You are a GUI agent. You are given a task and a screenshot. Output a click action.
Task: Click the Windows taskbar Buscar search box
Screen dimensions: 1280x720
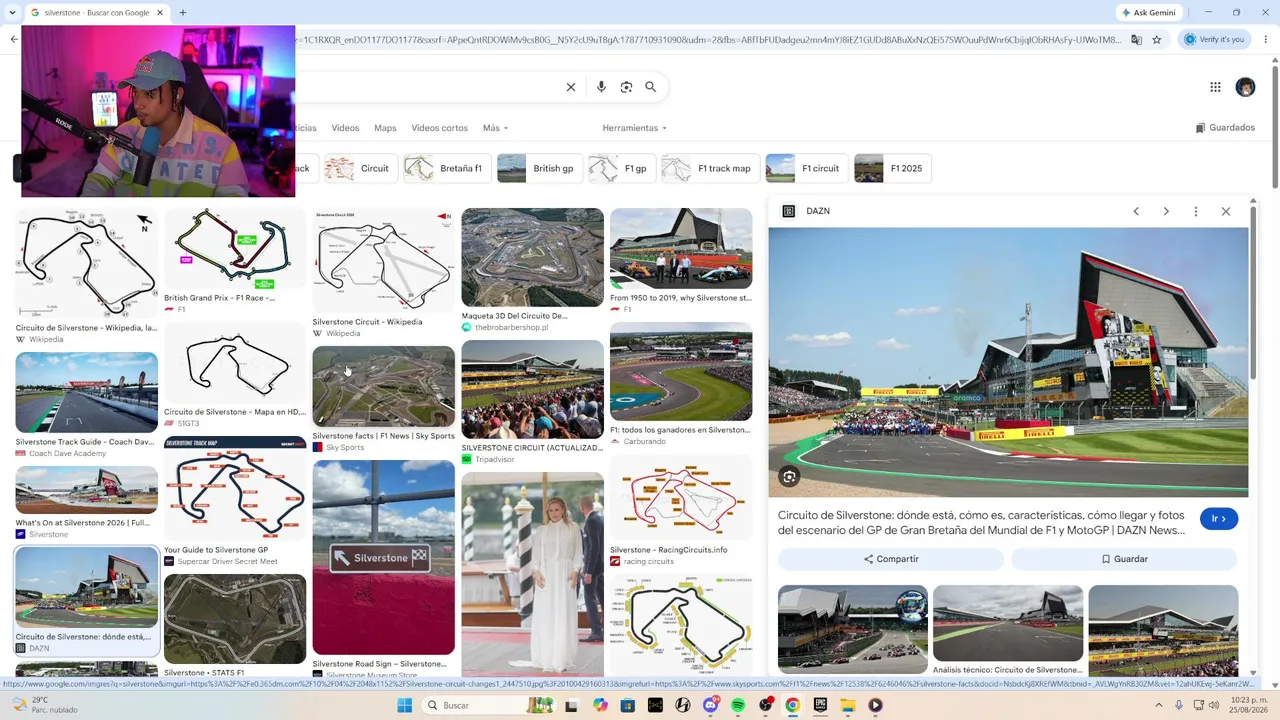pos(490,705)
